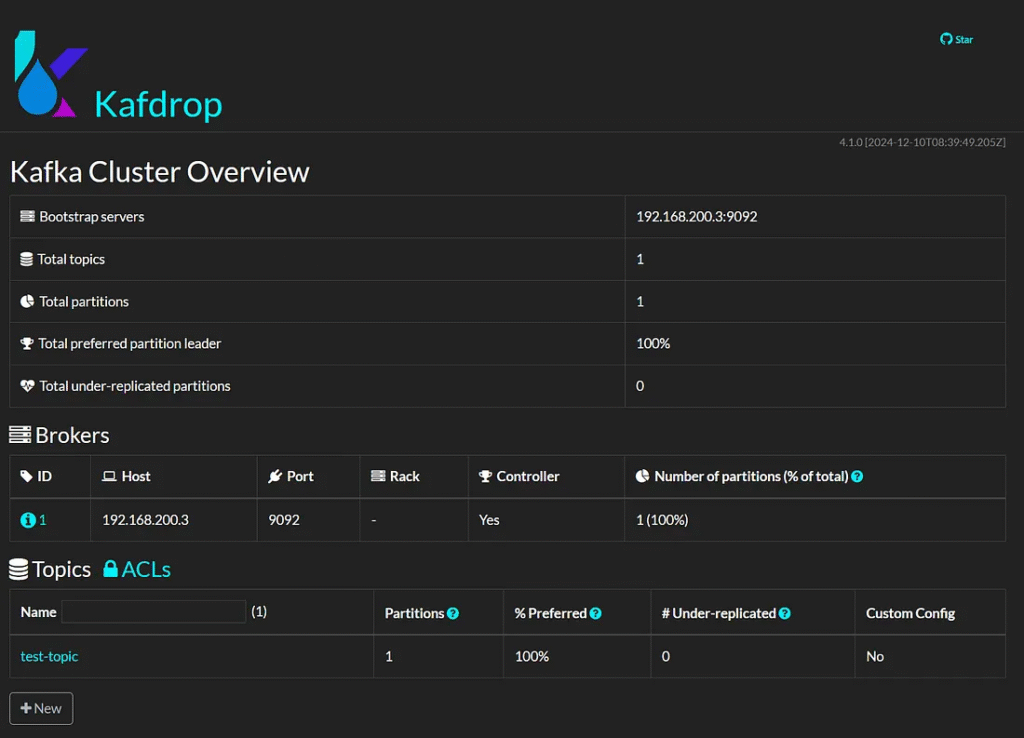Click the 100% preferred value for test-topic
Screen dimensions: 1024x738
[x=532, y=656]
